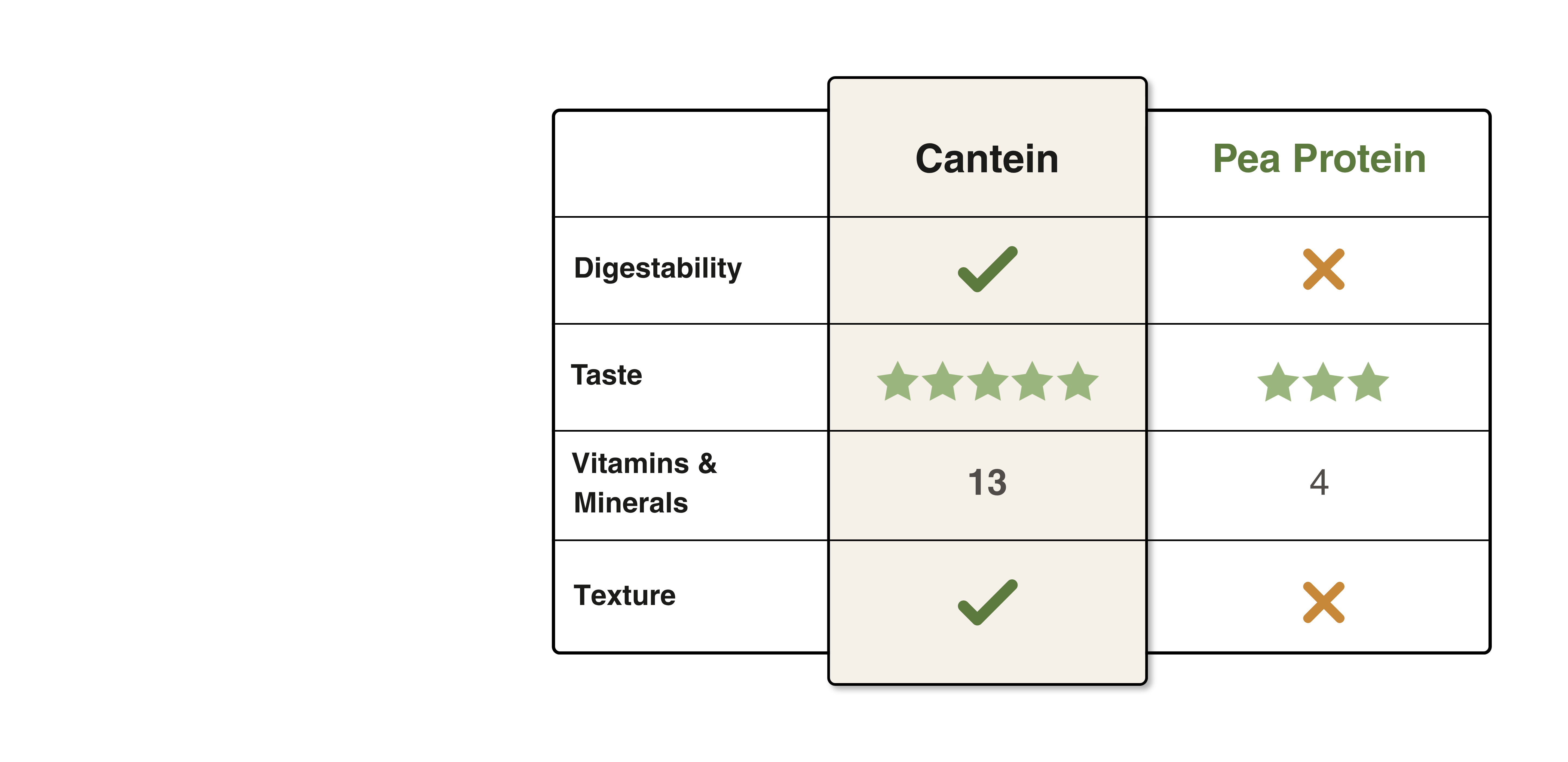Click the orange cross in Pea Protein's Texture row
1568x762 pixels.
point(1323,602)
